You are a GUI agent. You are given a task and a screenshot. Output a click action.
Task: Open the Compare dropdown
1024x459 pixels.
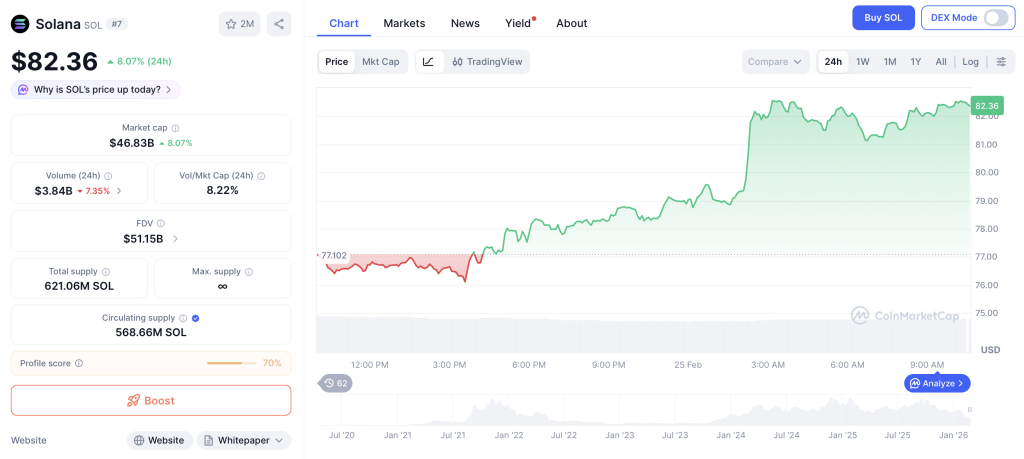click(775, 62)
